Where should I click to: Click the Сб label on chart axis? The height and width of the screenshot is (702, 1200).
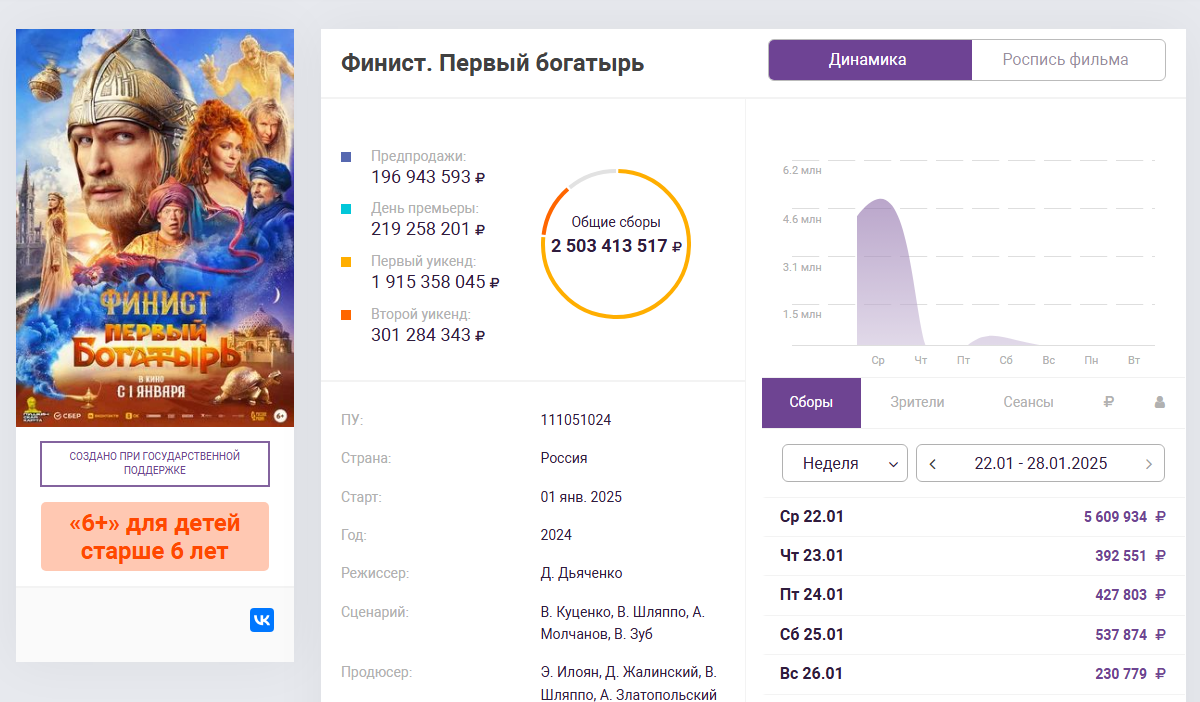coord(1006,360)
